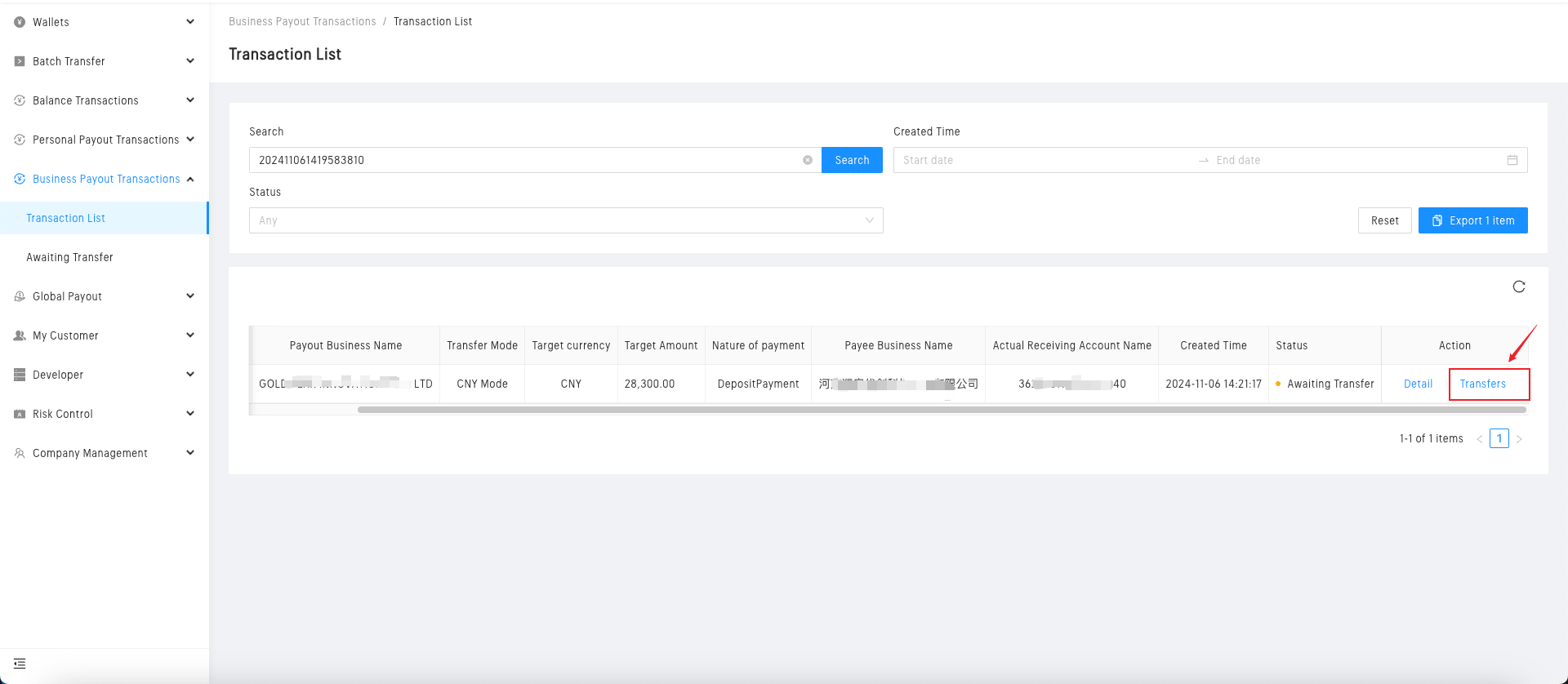Screen dimensions: 1568x684
Task: Open the Wallets menu
Action: click(x=104, y=22)
